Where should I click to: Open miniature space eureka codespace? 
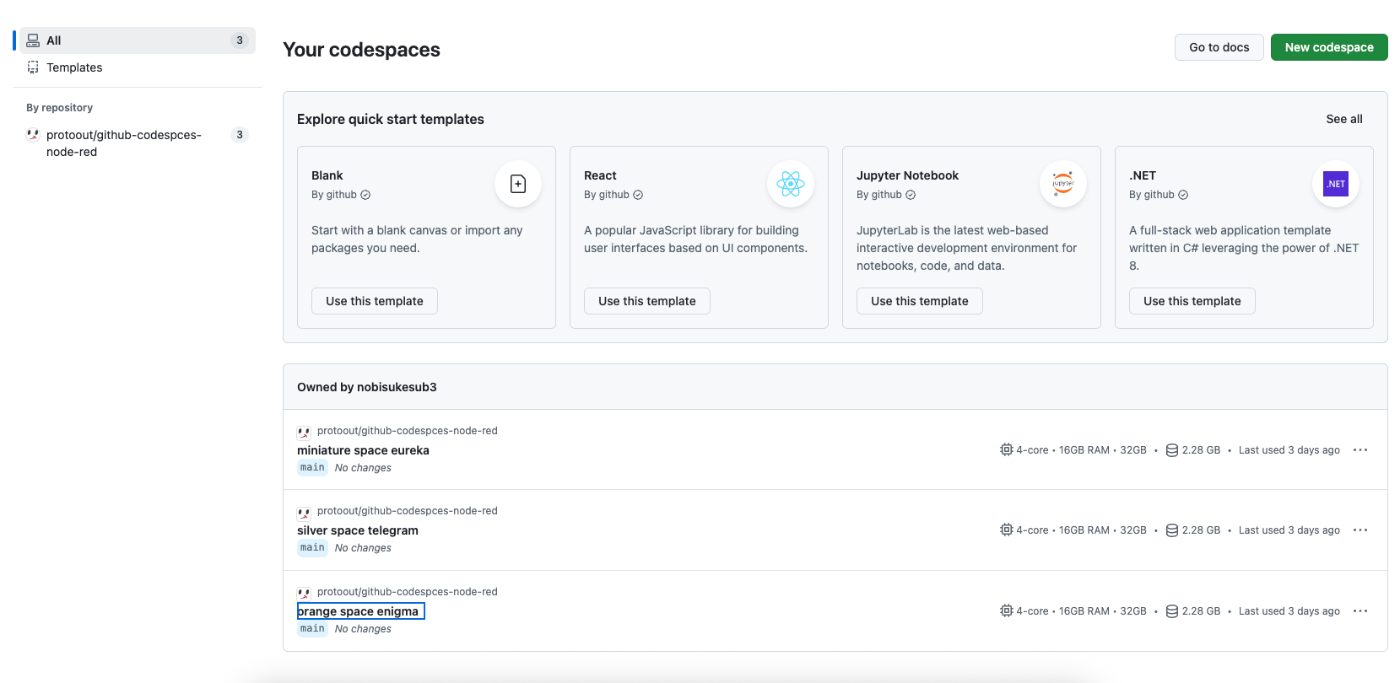click(363, 450)
